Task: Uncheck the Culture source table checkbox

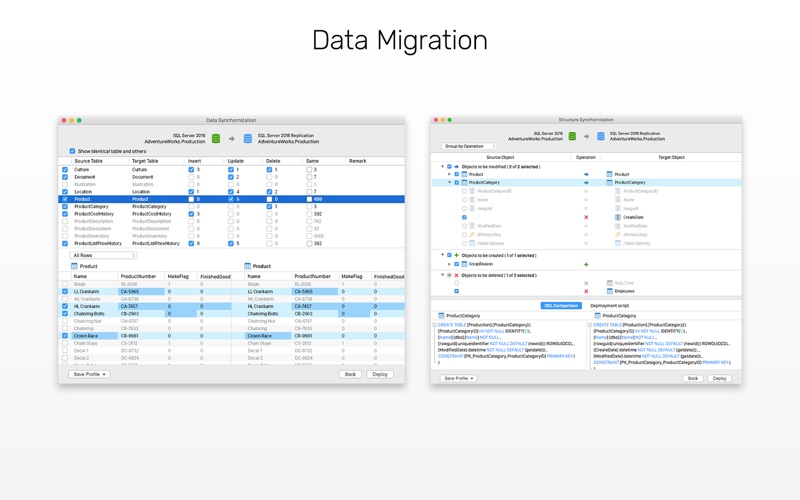Action: click(x=65, y=169)
